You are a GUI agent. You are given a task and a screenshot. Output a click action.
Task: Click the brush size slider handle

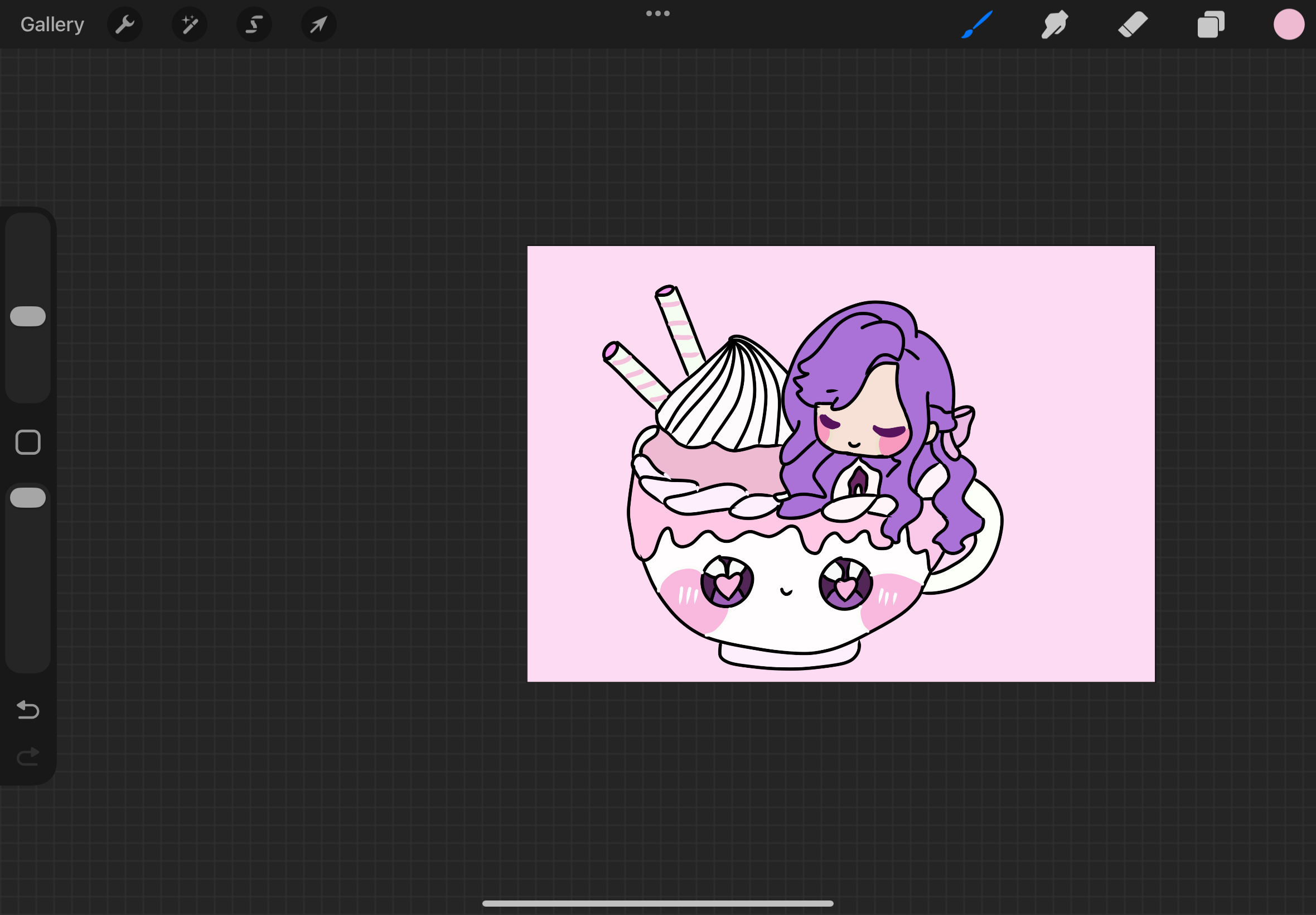click(28, 316)
